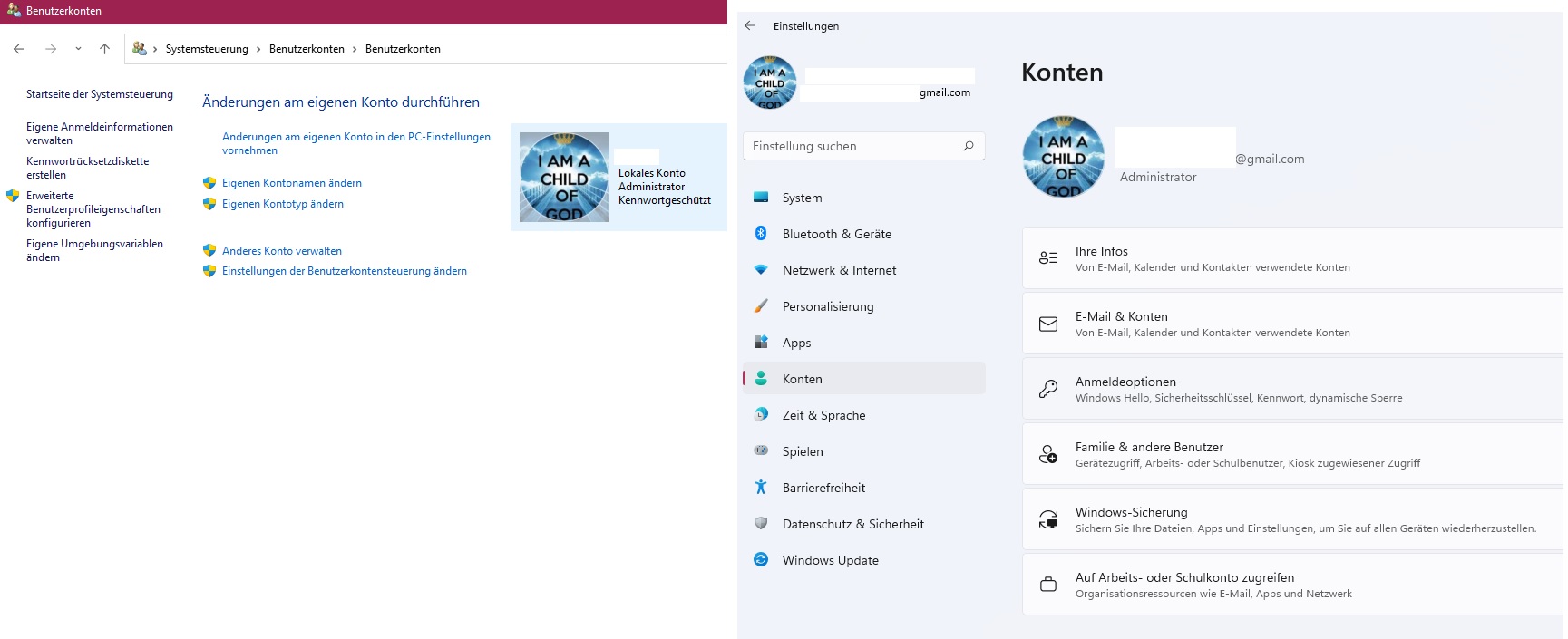Click Eigenen Kontonamen ändern
Screen dimensions: 1568x639
point(292,183)
